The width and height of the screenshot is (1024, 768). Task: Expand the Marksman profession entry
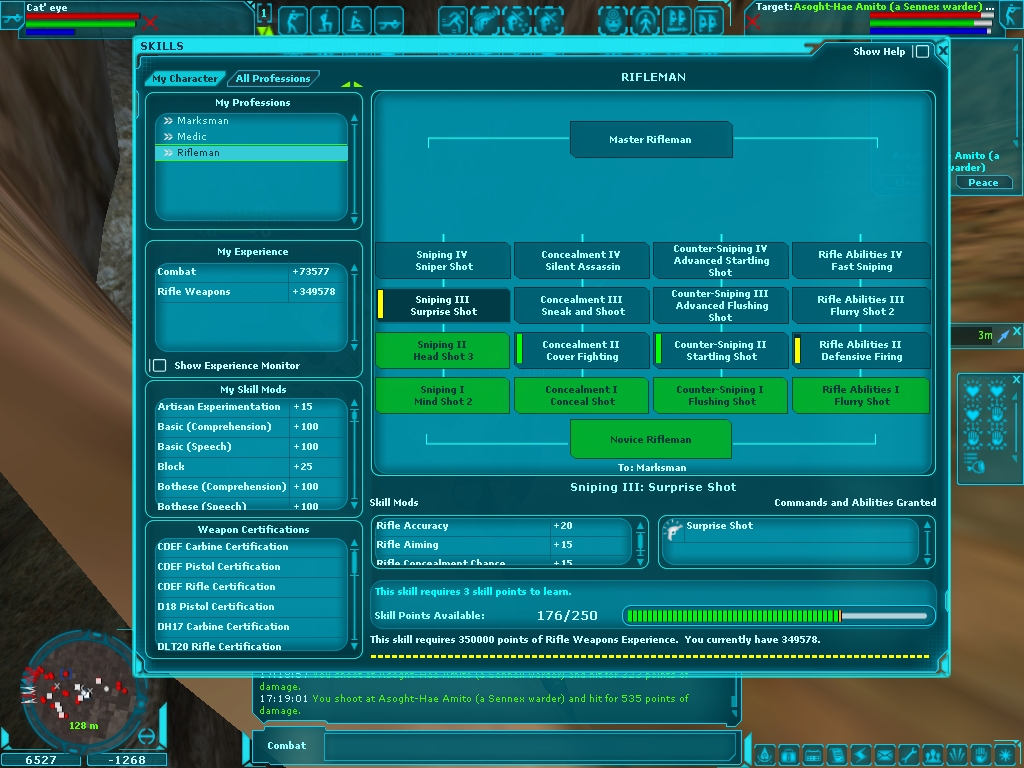pyautogui.click(x=168, y=121)
